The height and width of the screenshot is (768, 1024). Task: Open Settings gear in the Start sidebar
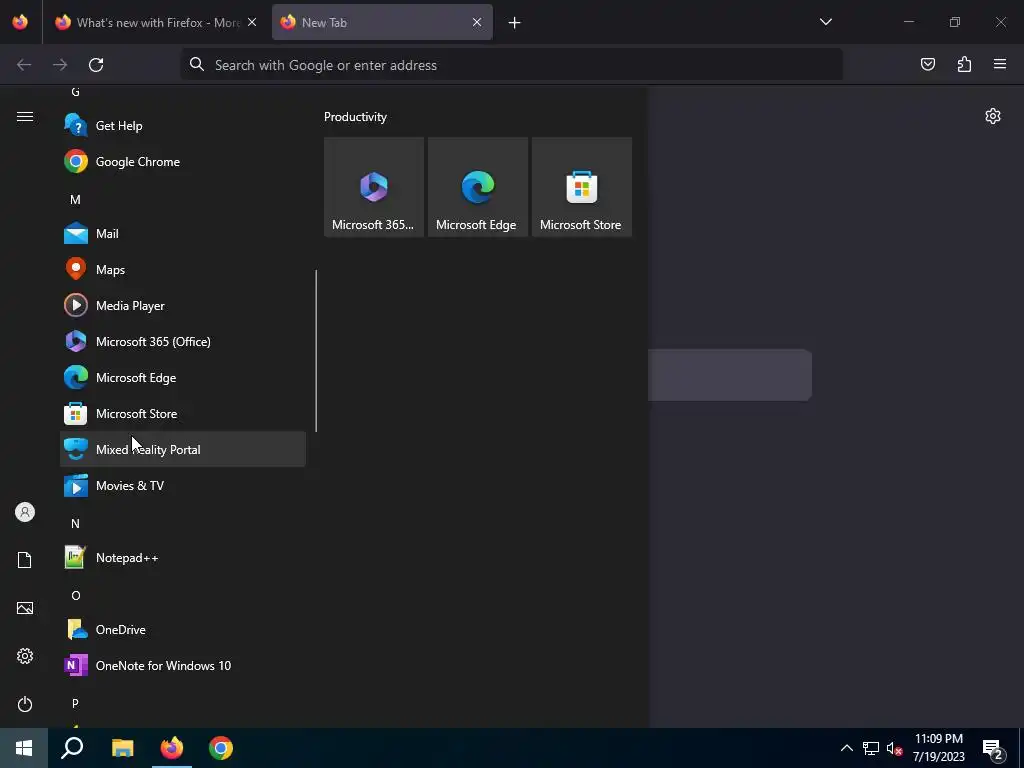point(25,656)
